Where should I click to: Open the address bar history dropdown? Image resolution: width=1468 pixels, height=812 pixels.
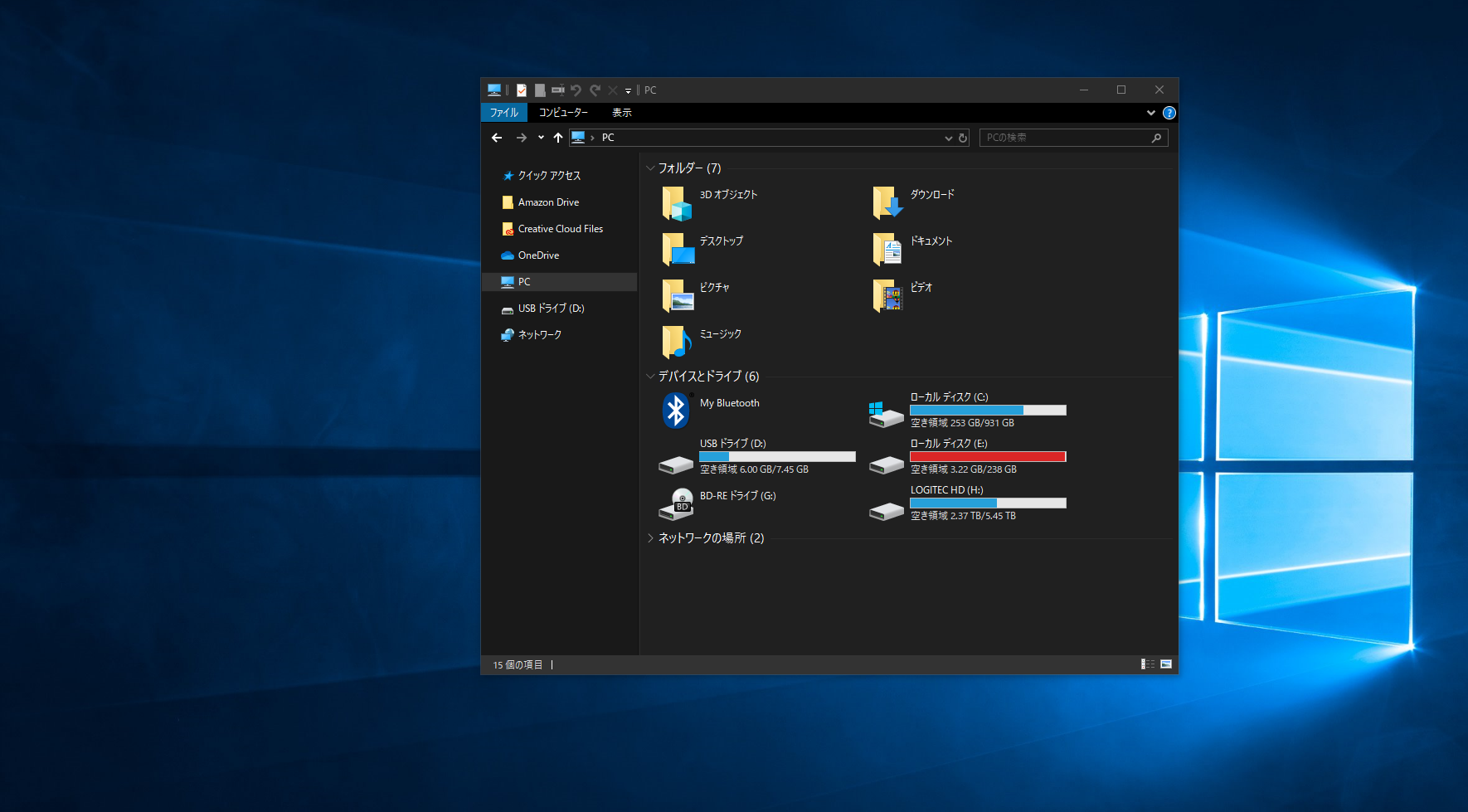(948, 138)
